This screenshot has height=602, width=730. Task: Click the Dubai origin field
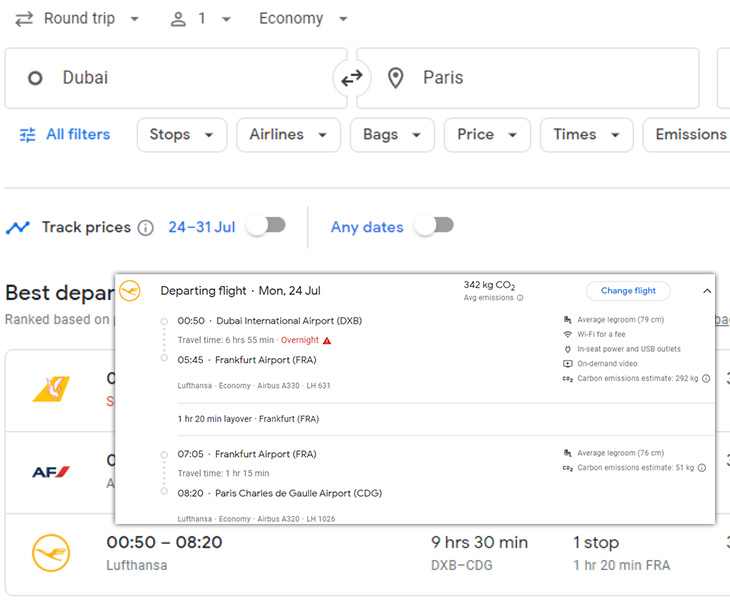176,78
